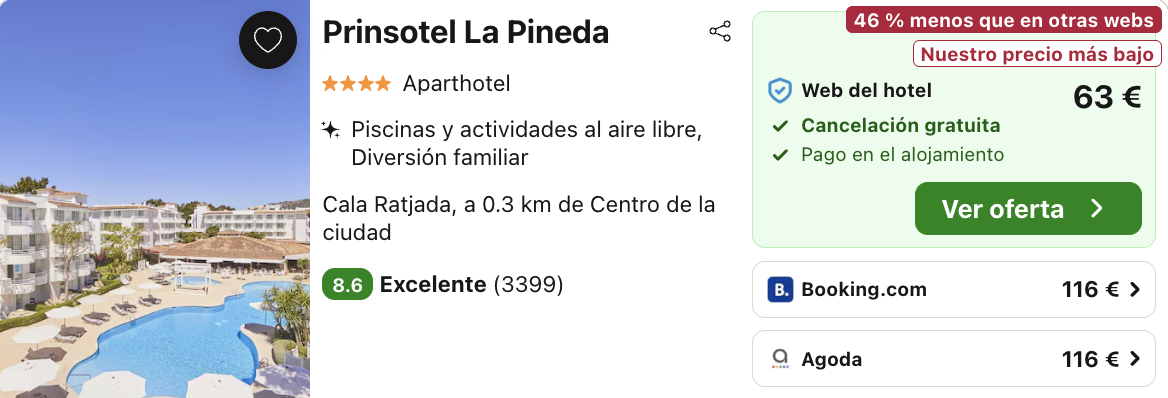1168x398 pixels.
Task: Save hotel with the heart favorite icon
Action: pyautogui.click(x=267, y=40)
